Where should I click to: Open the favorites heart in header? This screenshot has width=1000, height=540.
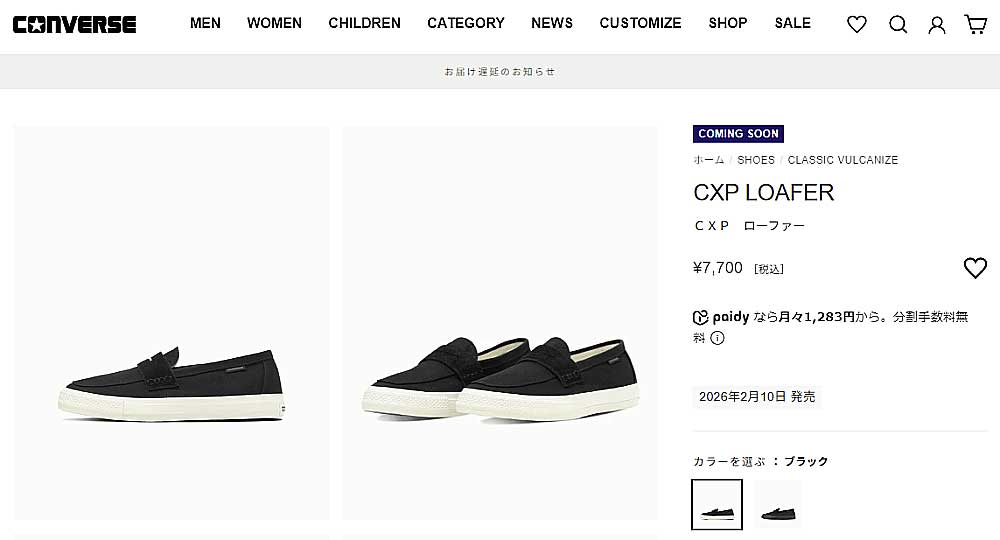coord(857,24)
